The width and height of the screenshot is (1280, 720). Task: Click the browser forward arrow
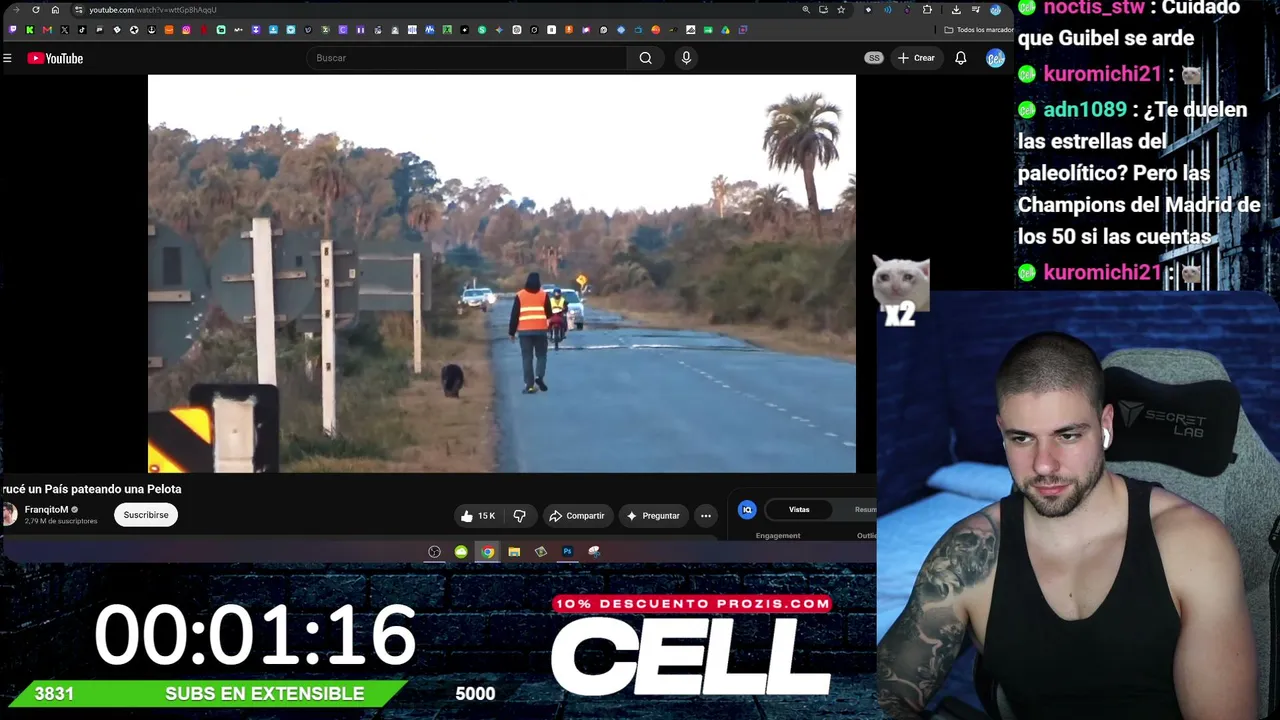(16, 10)
